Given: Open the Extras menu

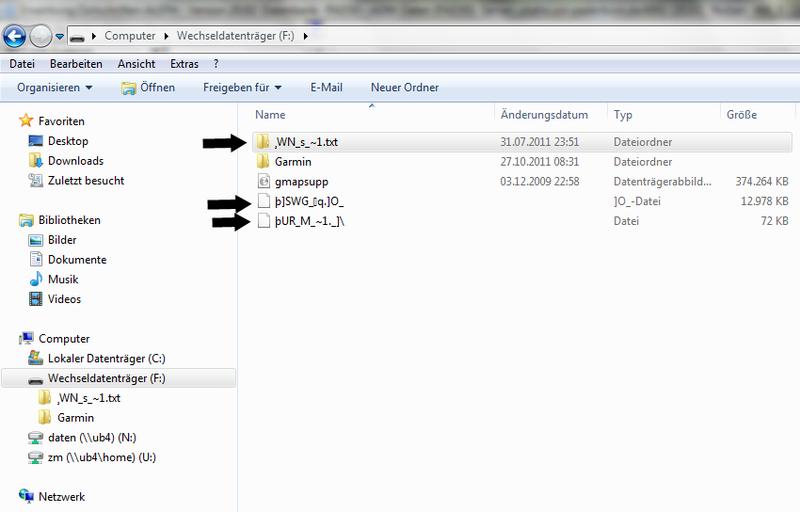Looking at the screenshot, I should 184,64.
